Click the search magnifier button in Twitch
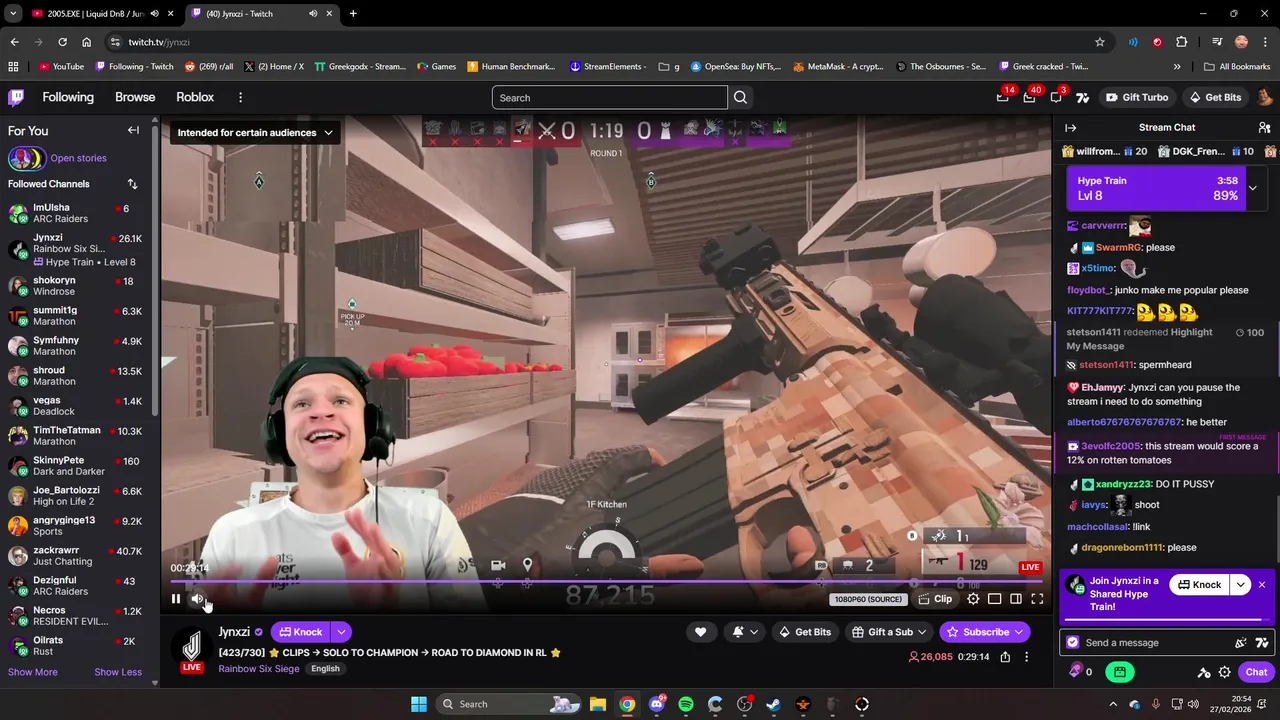This screenshot has width=1280, height=720. (x=740, y=97)
